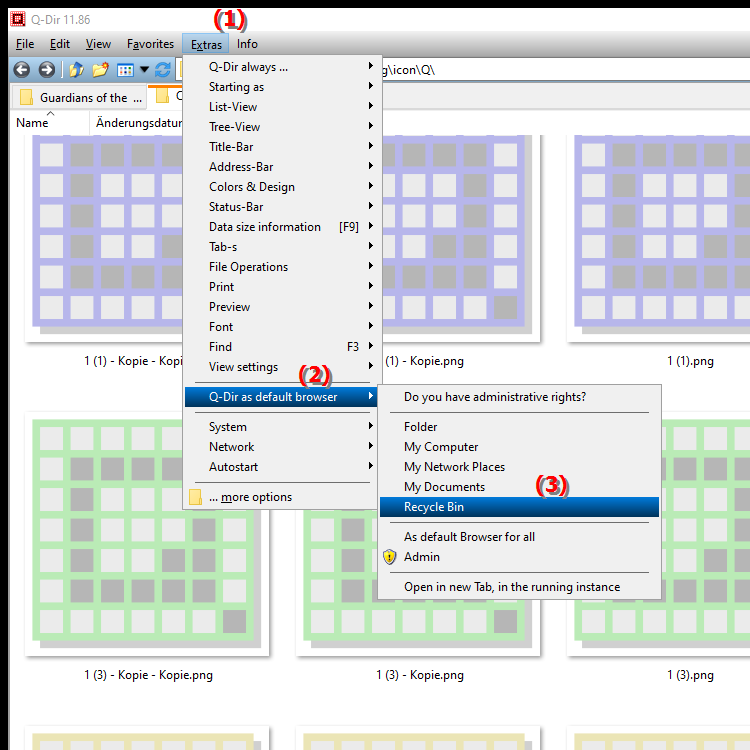750x750 pixels.
Task: Click the view mode grid icon
Action: 125,70
